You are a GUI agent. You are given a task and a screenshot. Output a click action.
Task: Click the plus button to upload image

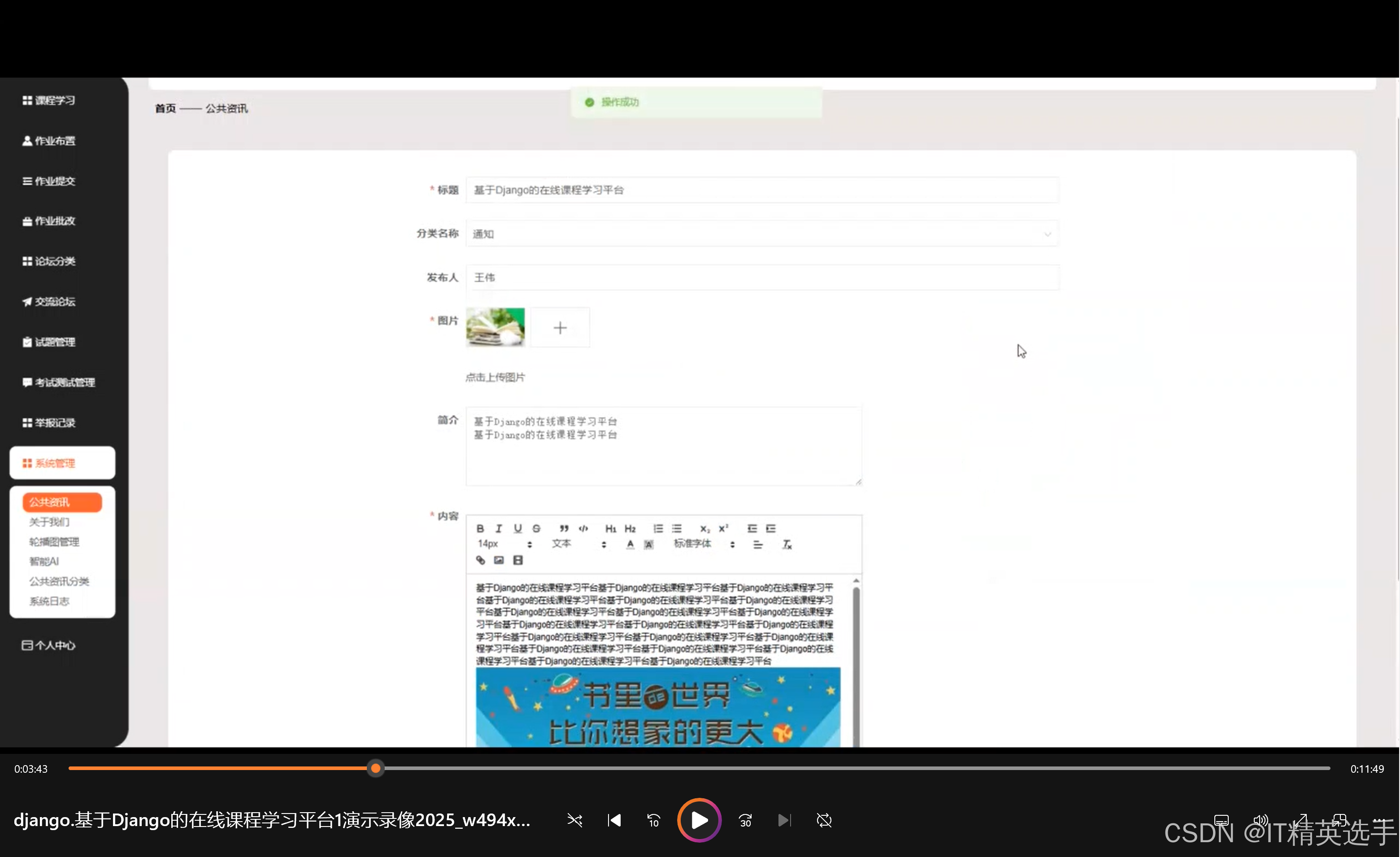point(560,327)
